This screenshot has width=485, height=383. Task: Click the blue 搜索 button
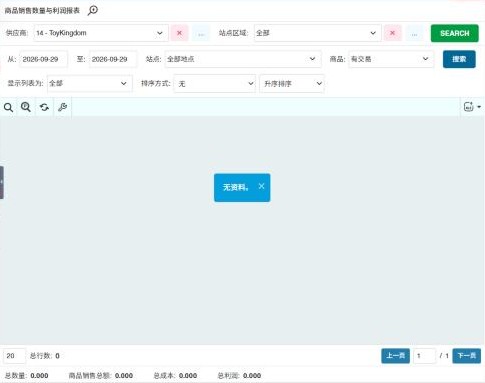tap(459, 59)
